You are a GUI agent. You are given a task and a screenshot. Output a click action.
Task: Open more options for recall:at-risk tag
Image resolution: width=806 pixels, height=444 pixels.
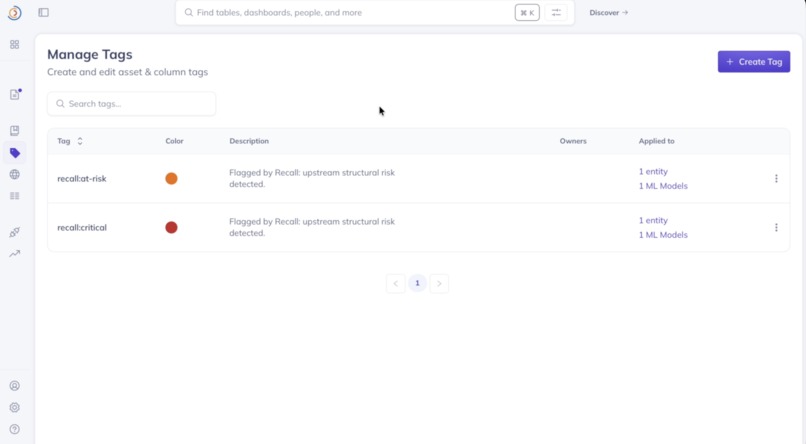776,178
